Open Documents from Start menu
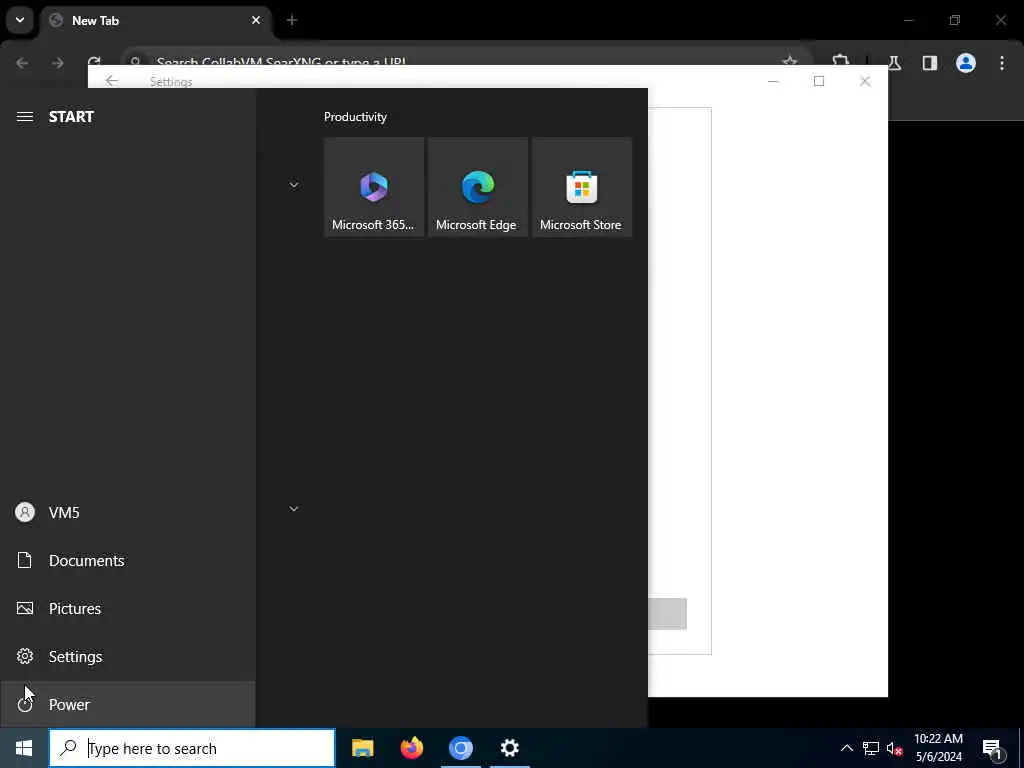Image resolution: width=1024 pixels, height=768 pixels. (x=127, y=560)
